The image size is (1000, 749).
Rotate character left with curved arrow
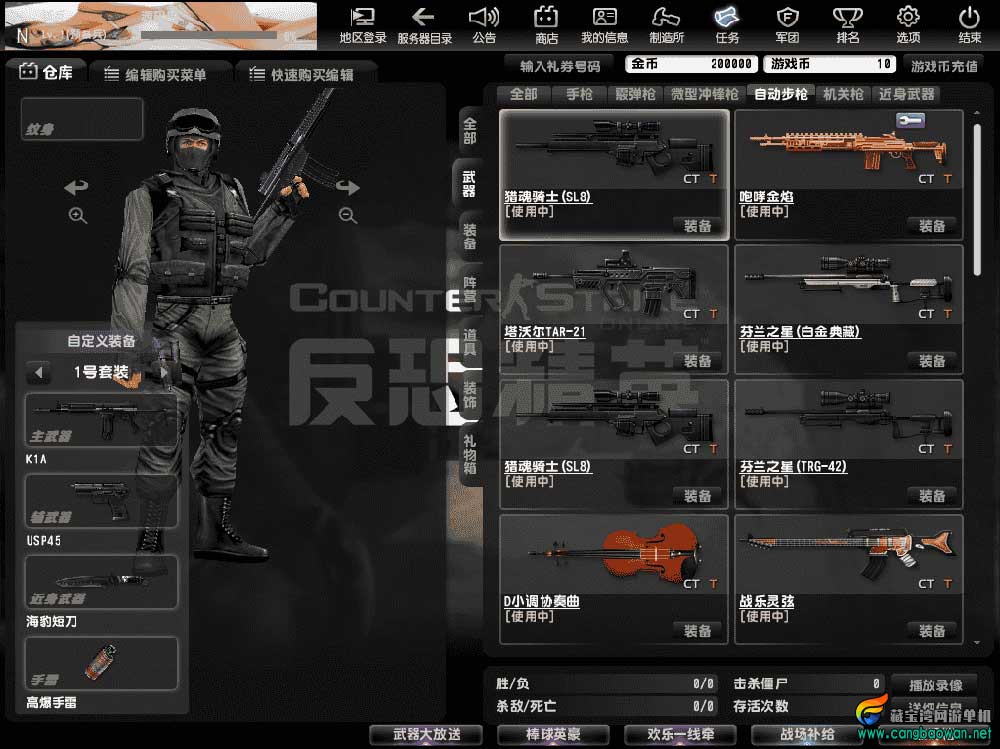77,187
